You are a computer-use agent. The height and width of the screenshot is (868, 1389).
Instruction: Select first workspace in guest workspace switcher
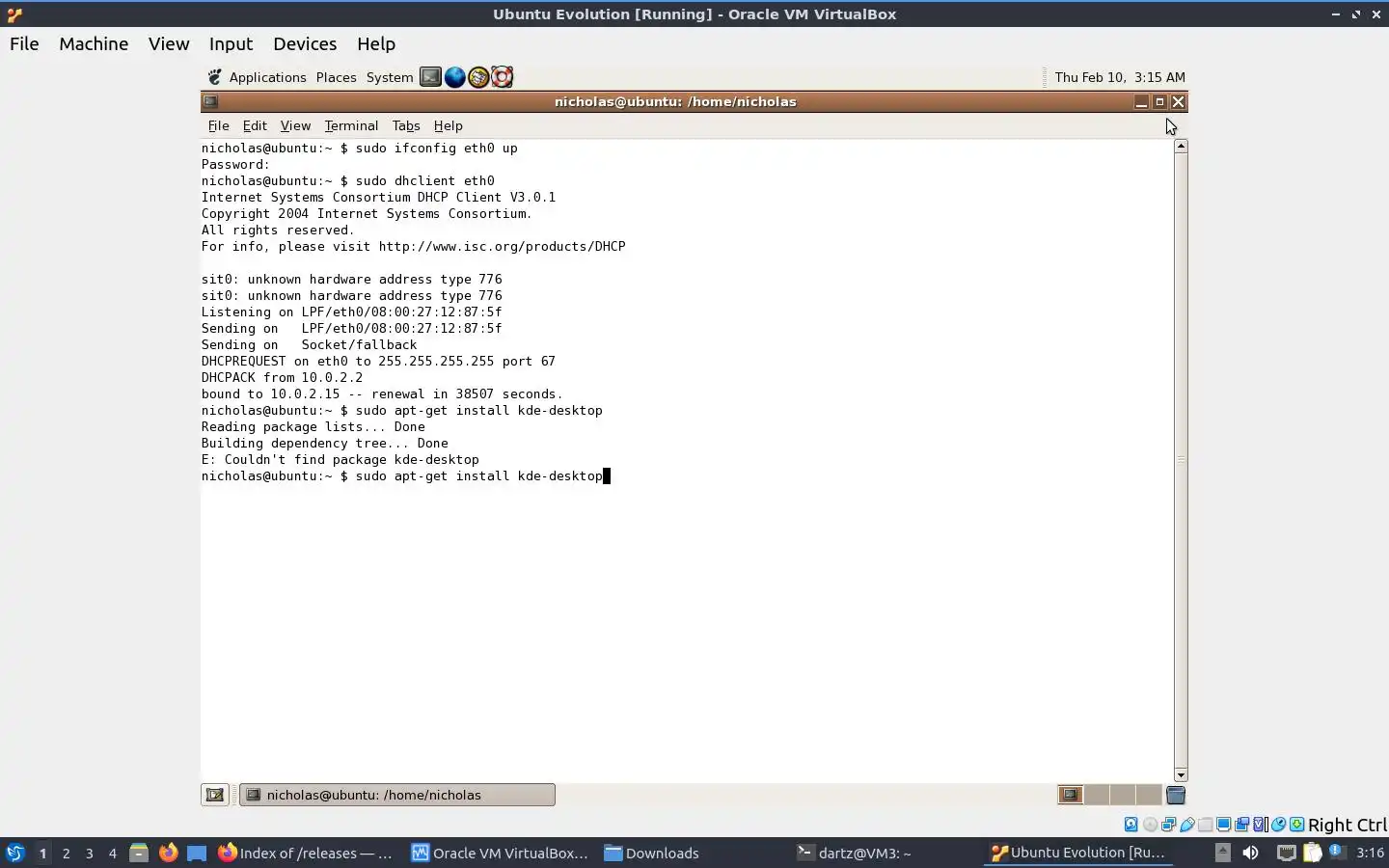coord(1071,795)
